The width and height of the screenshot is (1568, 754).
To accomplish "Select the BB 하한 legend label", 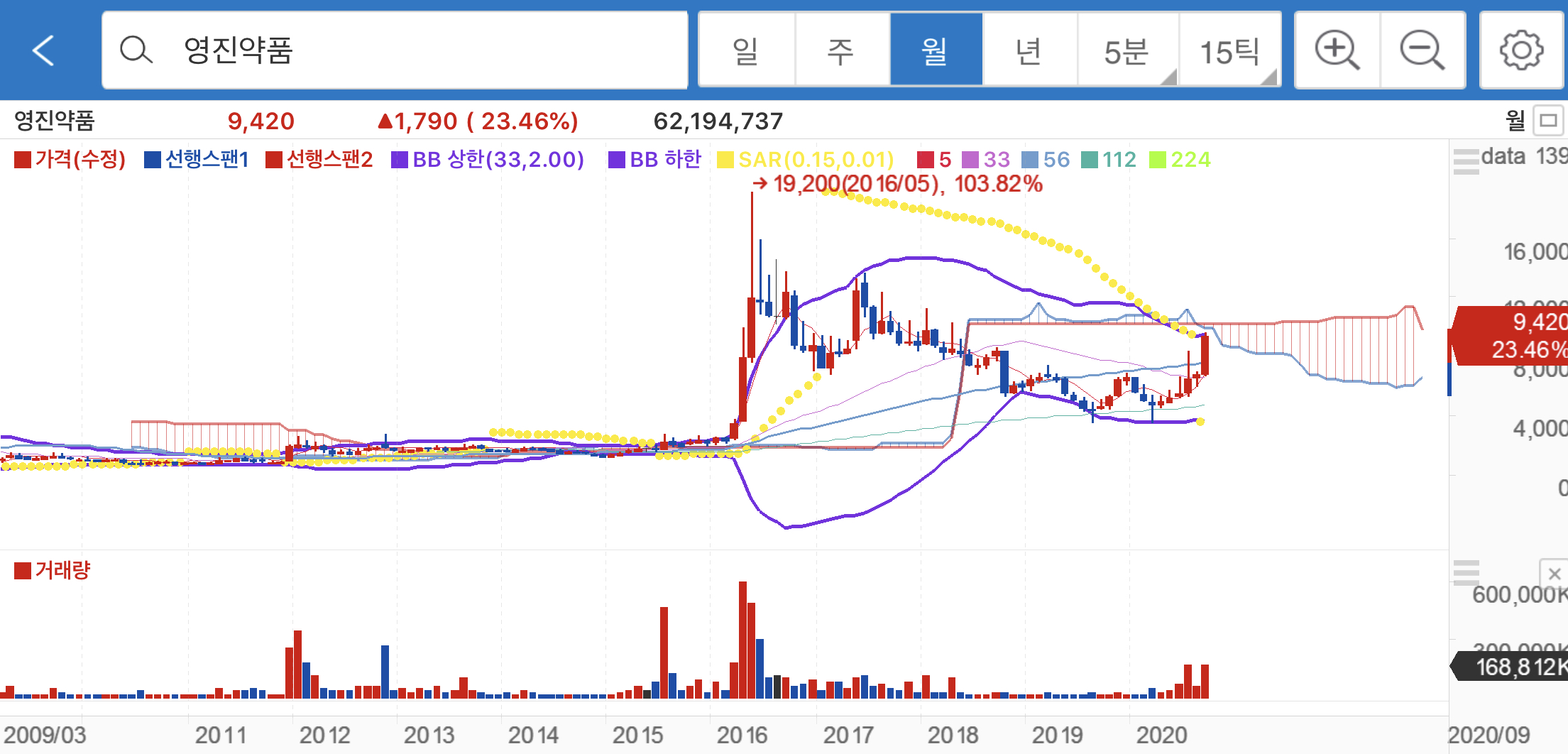I will [655, 160].
